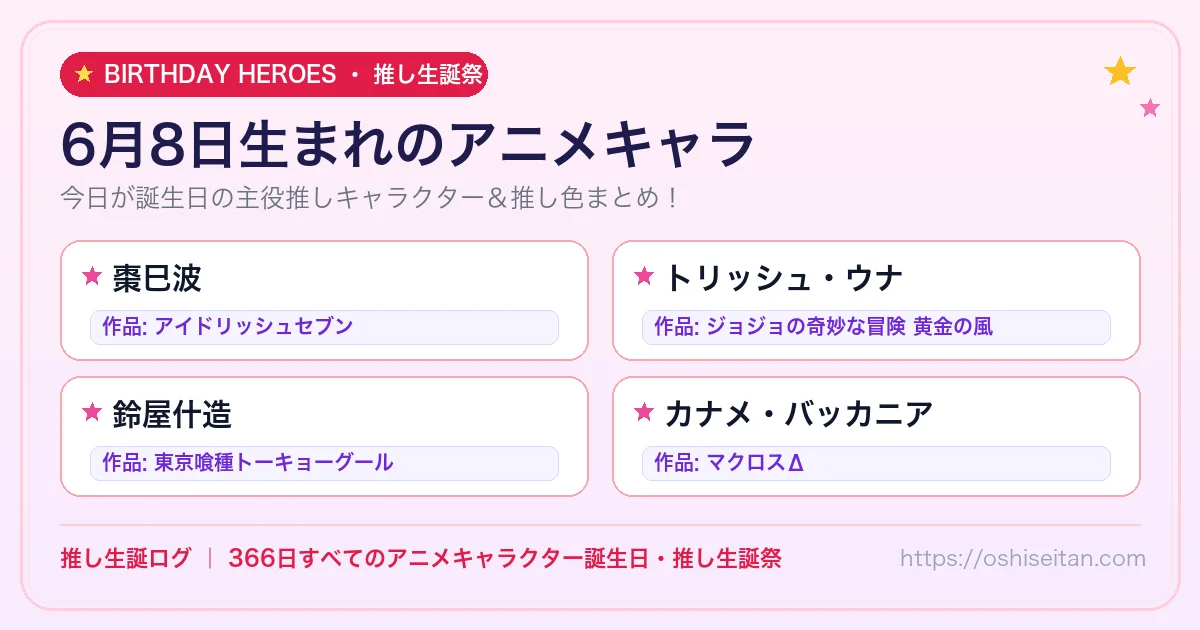Visit the https://oshiseitan.com link

click(1022, 558)
